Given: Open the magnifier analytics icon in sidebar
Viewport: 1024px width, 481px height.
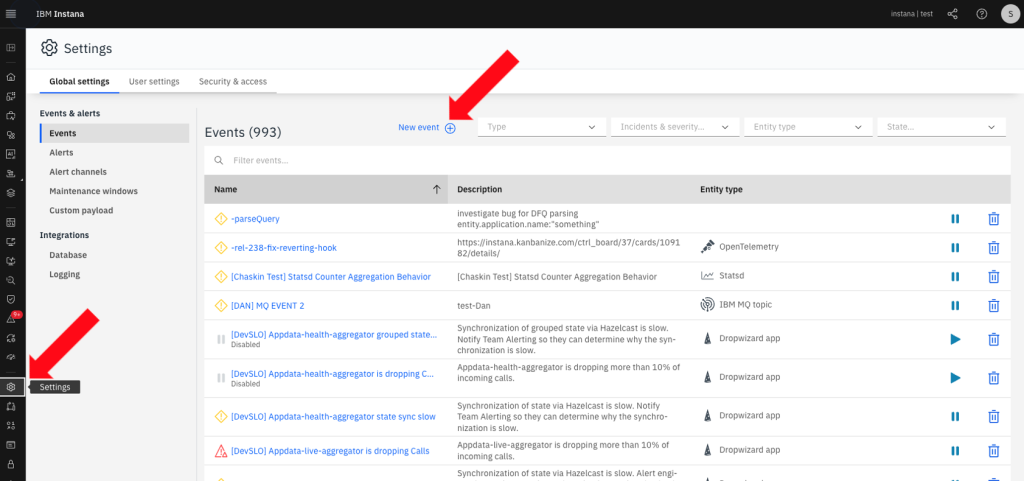Looking at the screenshot, I should (x=10, y=280).
